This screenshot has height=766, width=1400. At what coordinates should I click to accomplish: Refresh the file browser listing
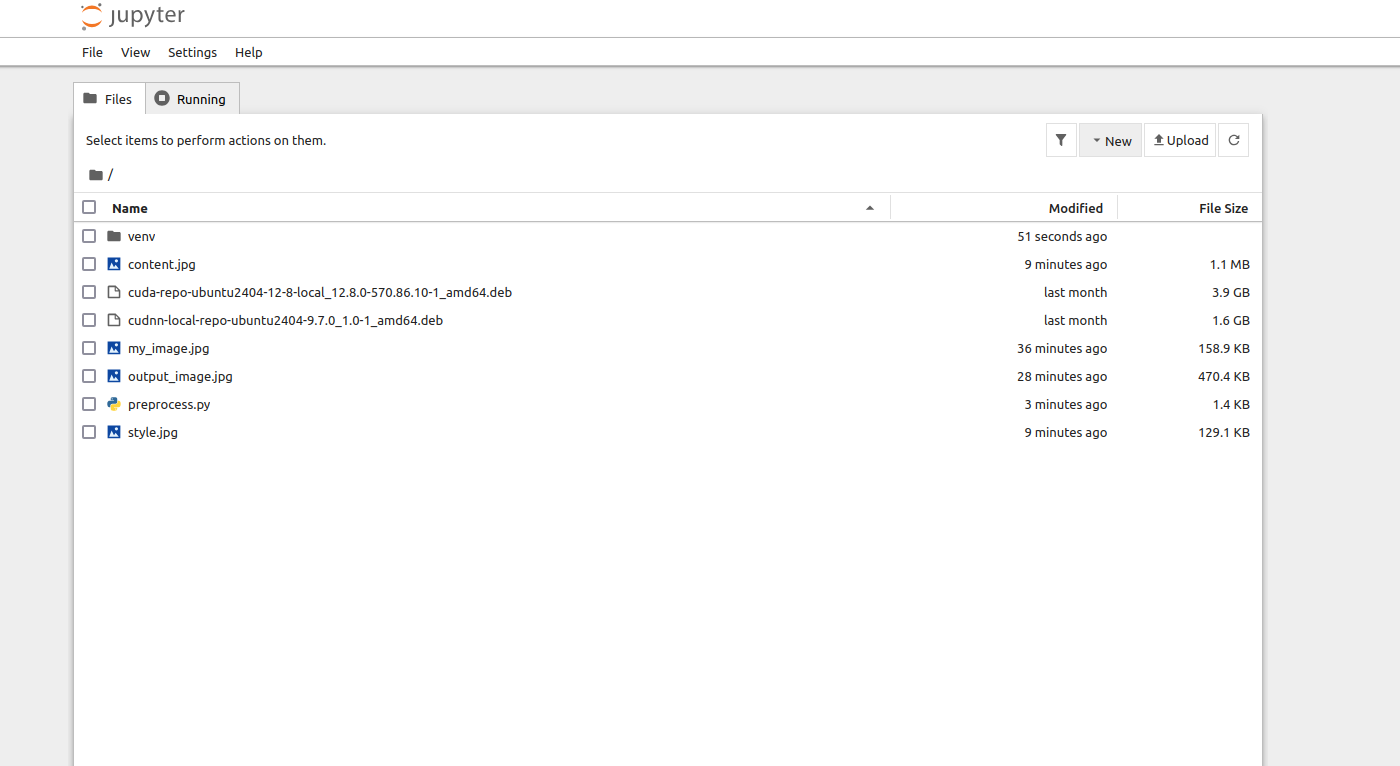click(1233, 141)
